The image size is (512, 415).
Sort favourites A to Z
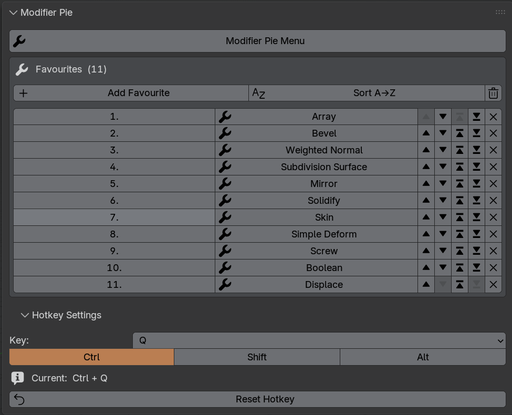pyautogui.click(x=366, y=93)
